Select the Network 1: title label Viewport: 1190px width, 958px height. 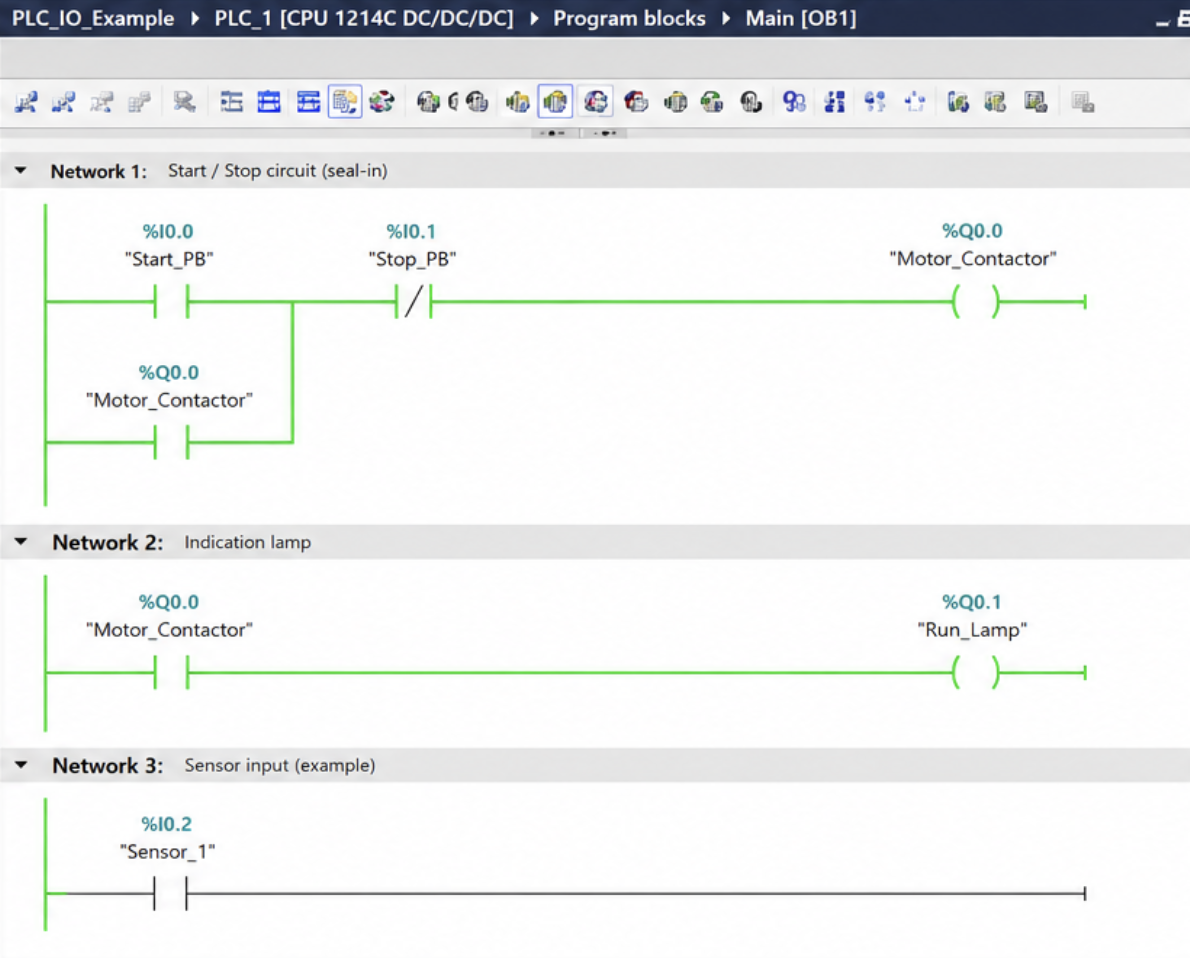pyautogui.click(x=99, y=172)
